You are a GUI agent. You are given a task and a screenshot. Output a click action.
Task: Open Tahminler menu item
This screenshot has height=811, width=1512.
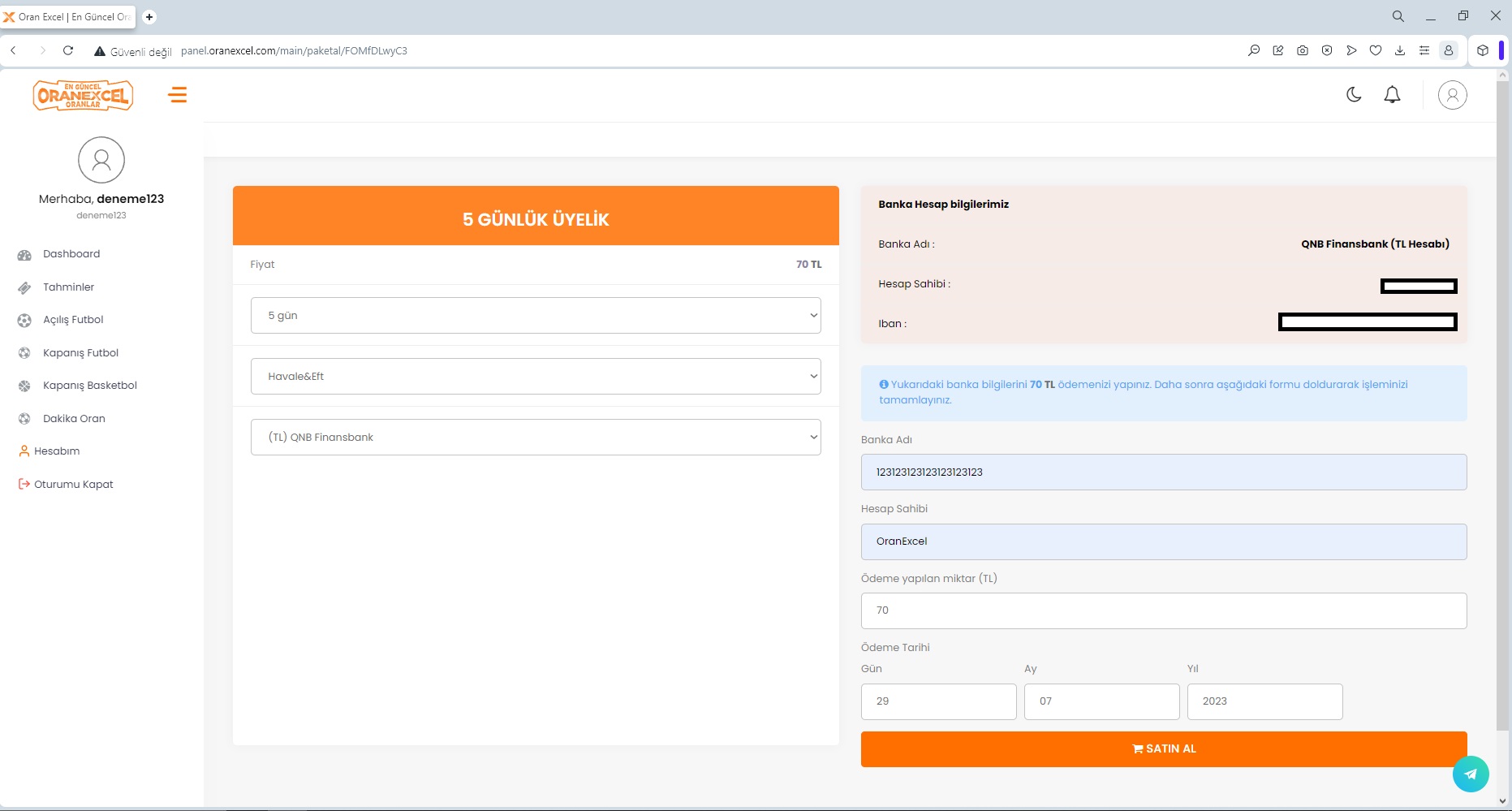[x=68, y=287]
